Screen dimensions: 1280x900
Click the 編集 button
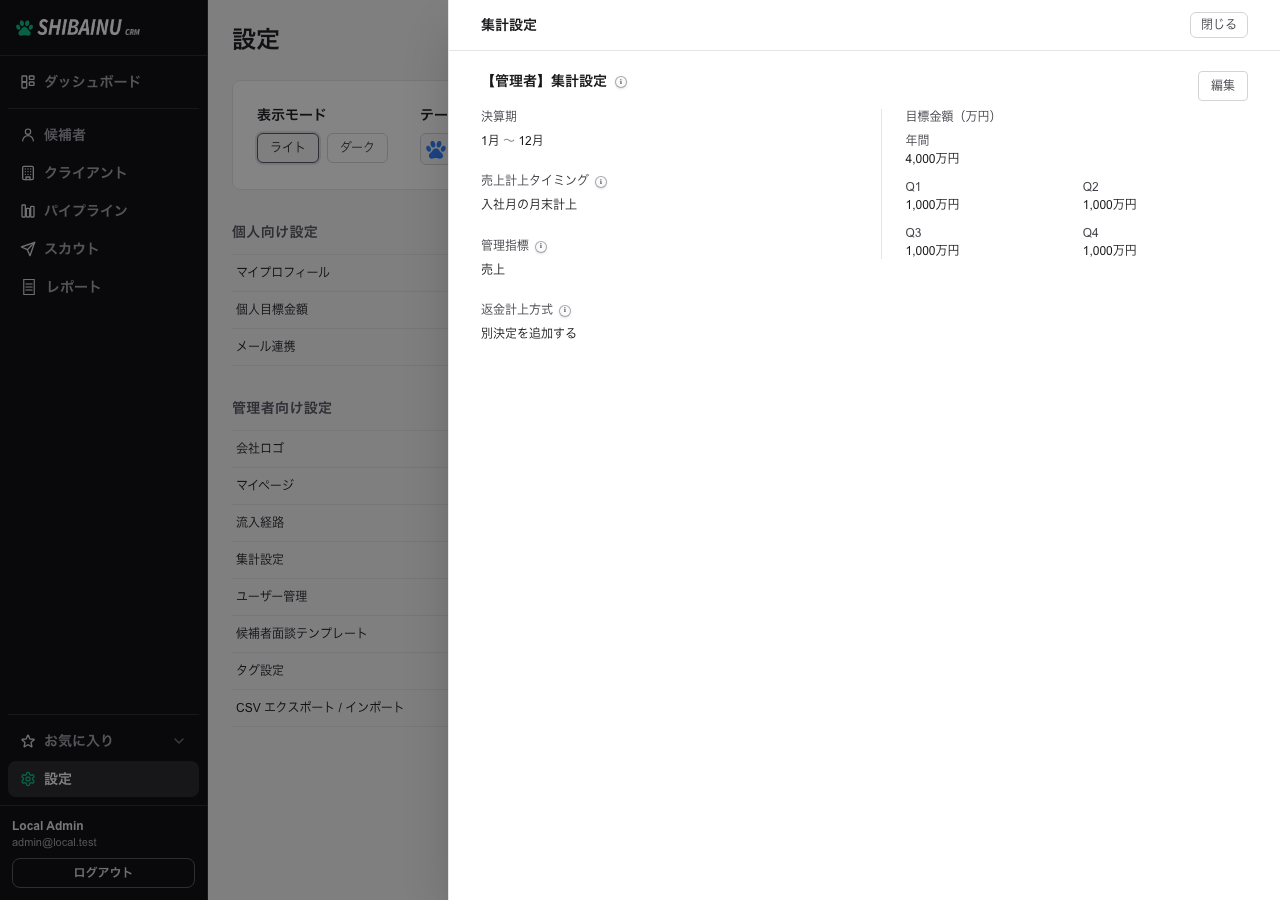(1223, 86)
